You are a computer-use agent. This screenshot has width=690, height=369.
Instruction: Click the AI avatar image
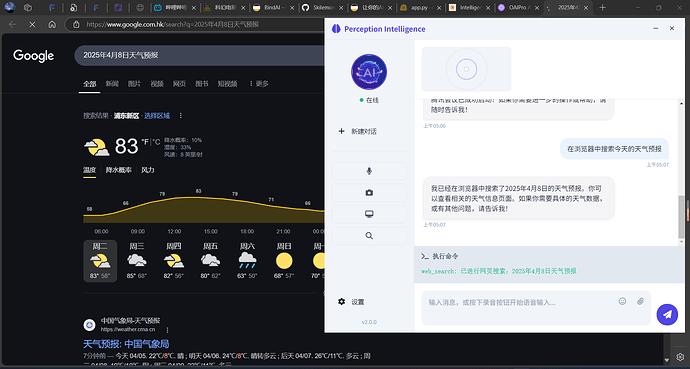point(369,72)
